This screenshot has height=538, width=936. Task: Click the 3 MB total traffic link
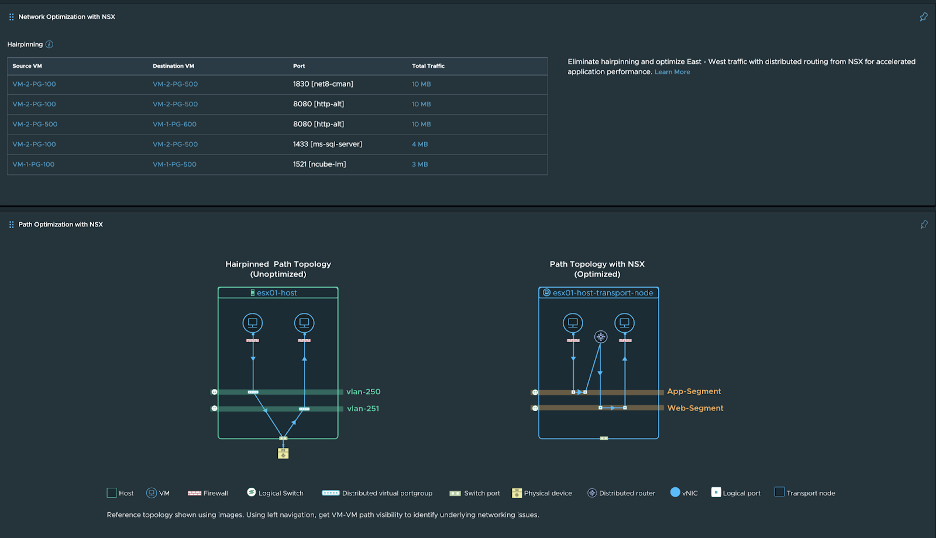tap(420, 164)
